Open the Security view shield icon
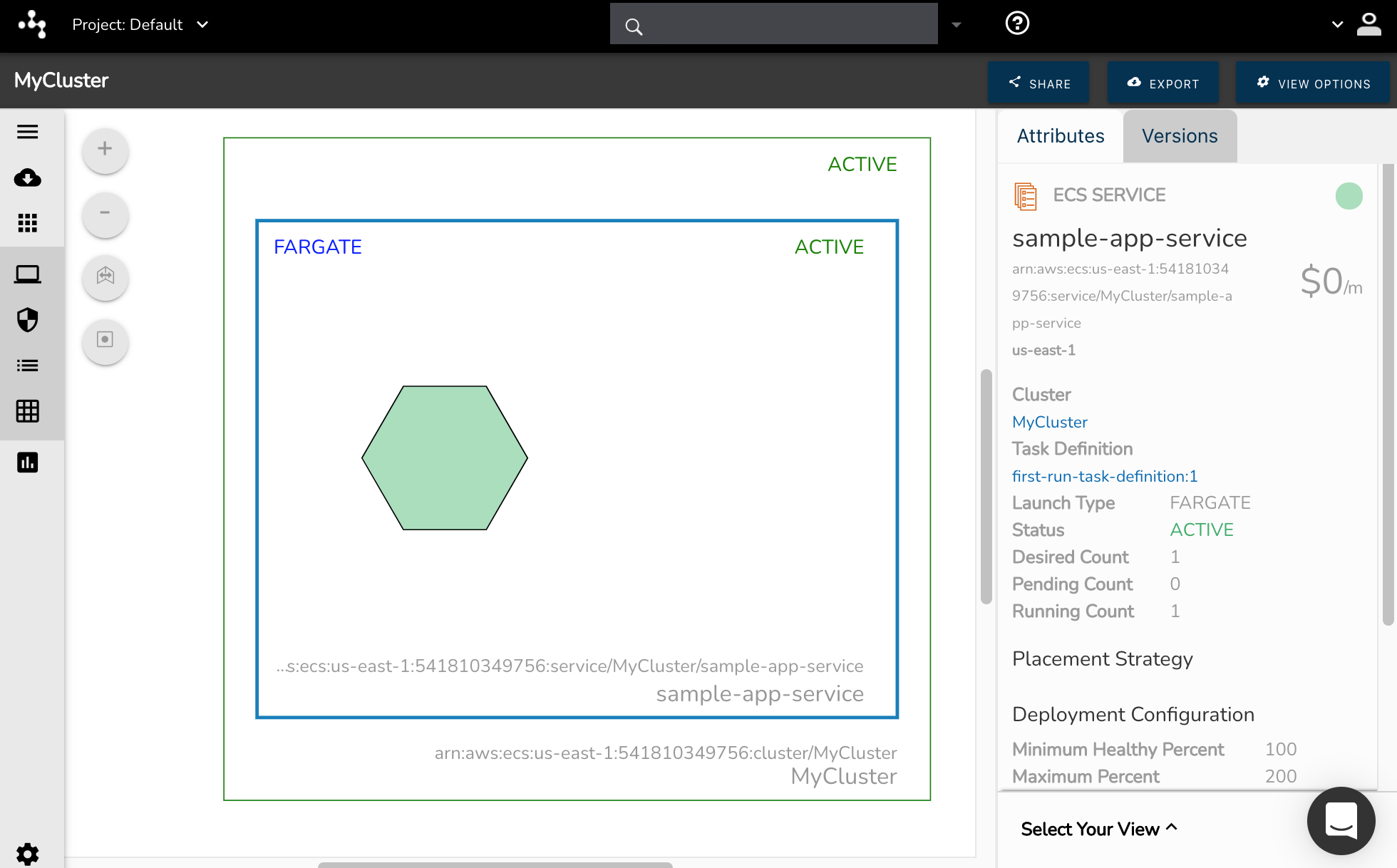Viewport: 1397px width, 868px height. pyautogui.click(x=28, y=320)
